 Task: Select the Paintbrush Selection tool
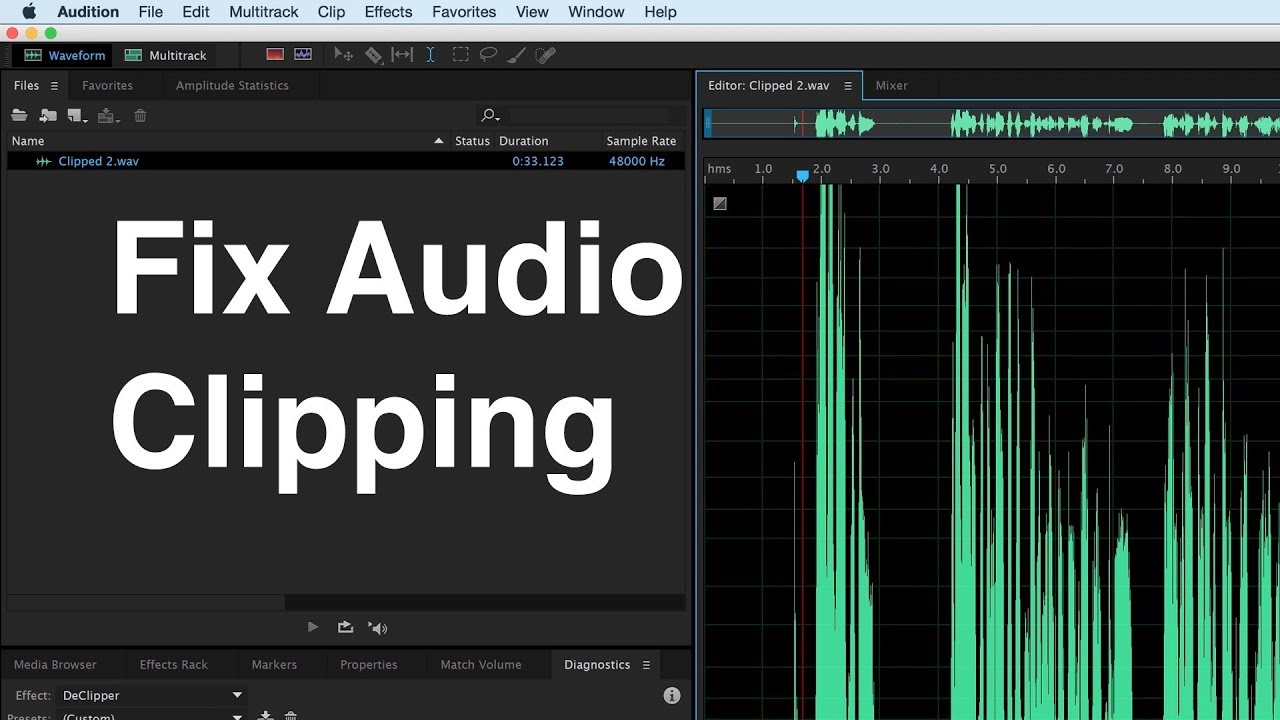pos(517,55)
